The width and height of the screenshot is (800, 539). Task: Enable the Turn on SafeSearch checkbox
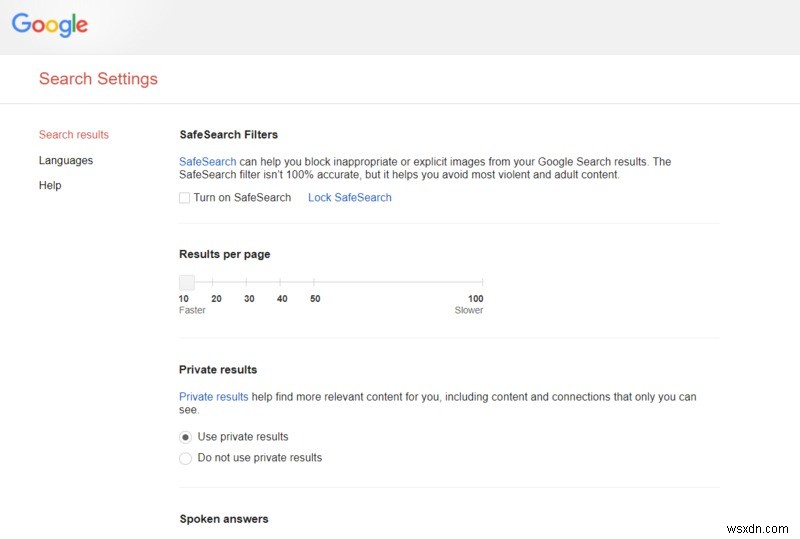(184, 198)
